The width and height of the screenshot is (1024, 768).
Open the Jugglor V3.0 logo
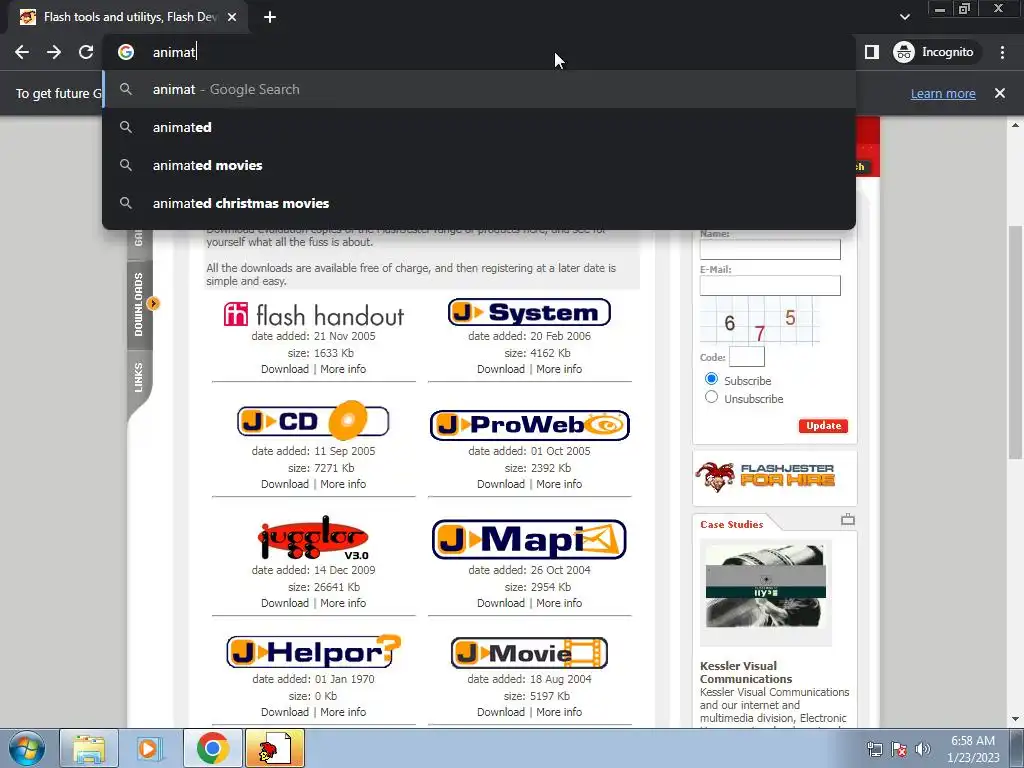[313, 537]
